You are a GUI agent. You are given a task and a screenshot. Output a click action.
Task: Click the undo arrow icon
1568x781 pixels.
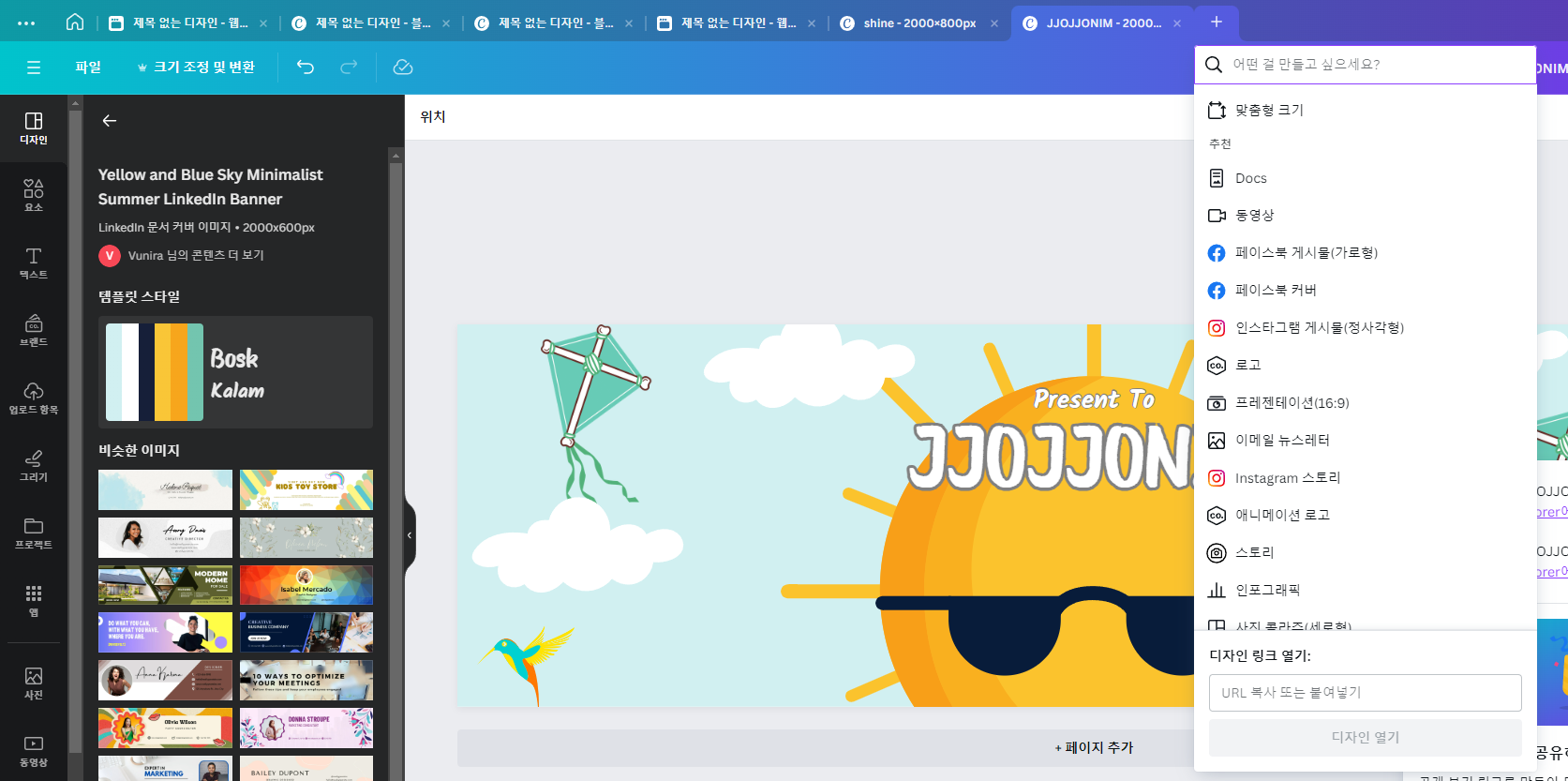[306, 68]
